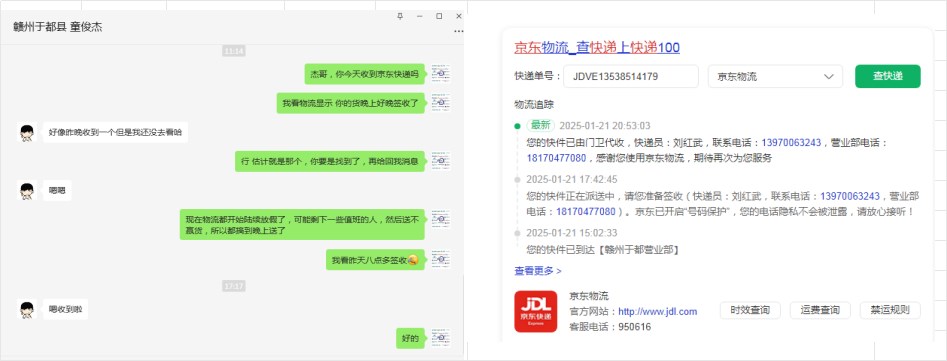Click the '嗯收到啦' message bubble

pos(65,310)
